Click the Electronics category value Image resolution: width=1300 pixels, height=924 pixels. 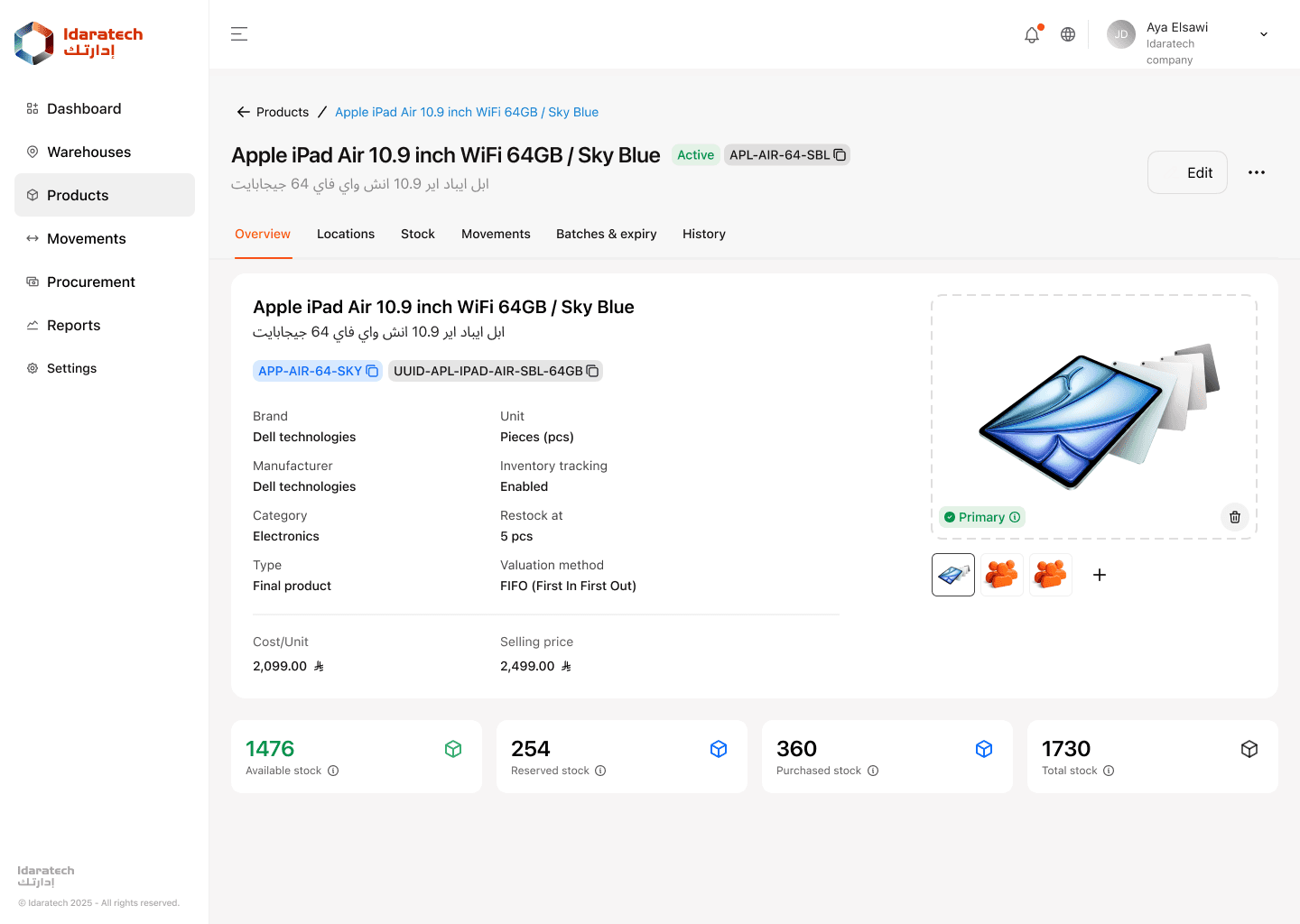[286, 536]
